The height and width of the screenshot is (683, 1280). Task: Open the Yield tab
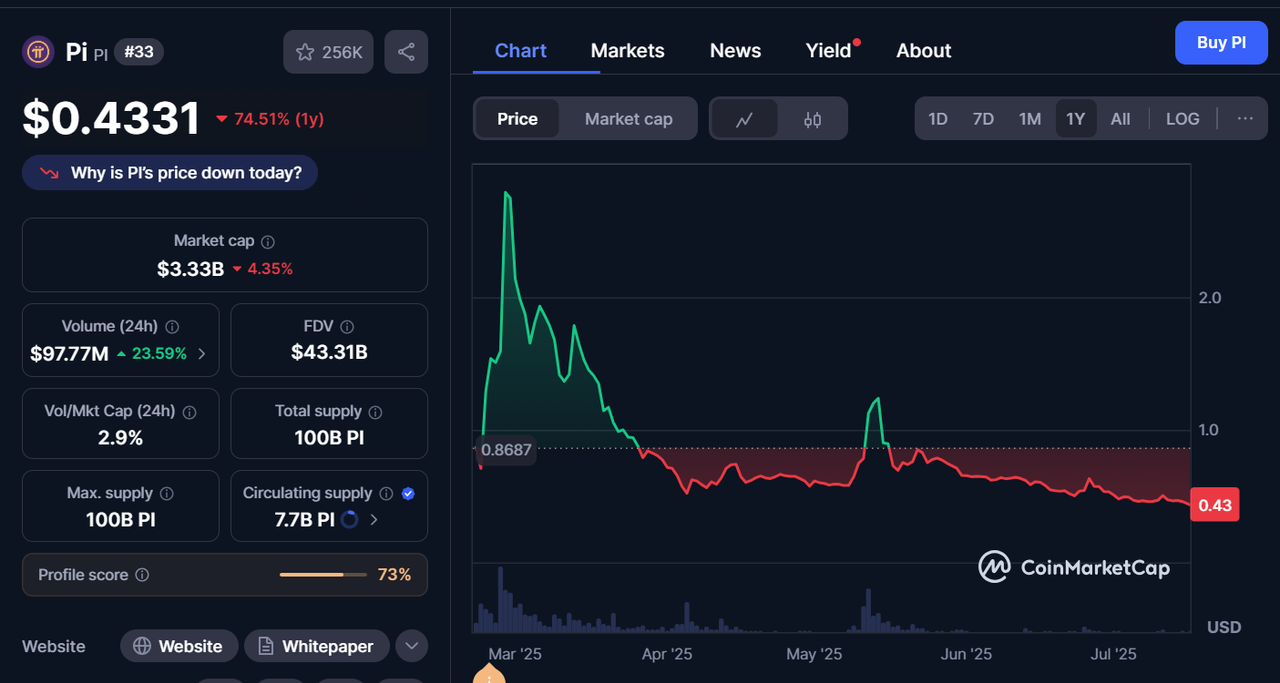(829, 51)
